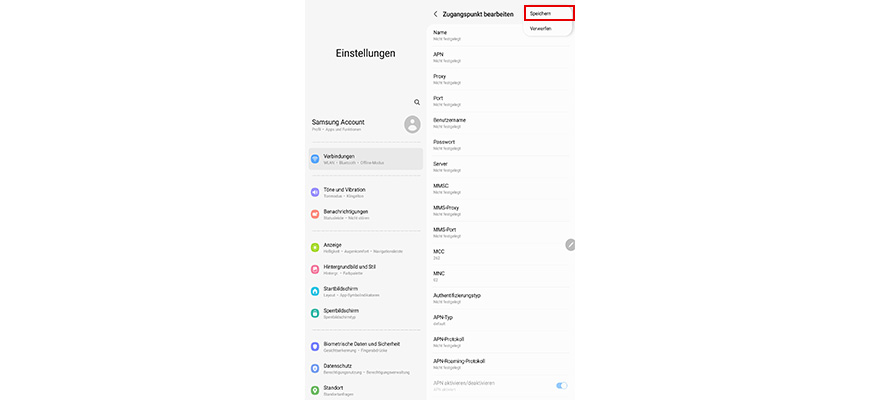The image size is (879, 400).
Task: Open the APN-Roaming-Protokoll selection
Action: coord(501,364)
